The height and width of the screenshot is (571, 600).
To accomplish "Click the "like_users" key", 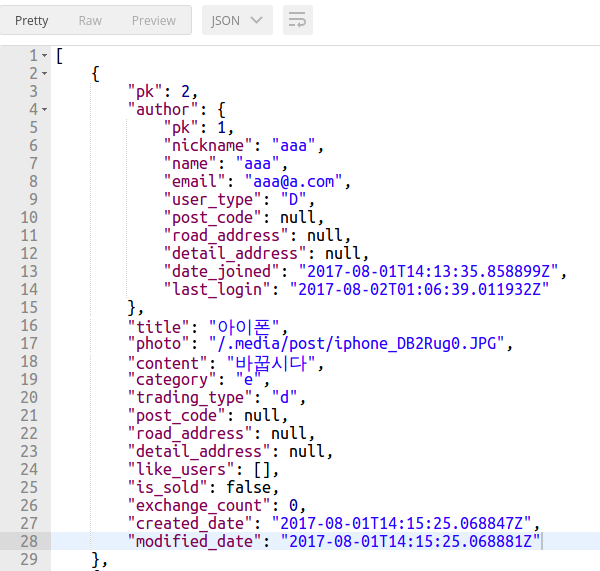I will coord(181,470).
